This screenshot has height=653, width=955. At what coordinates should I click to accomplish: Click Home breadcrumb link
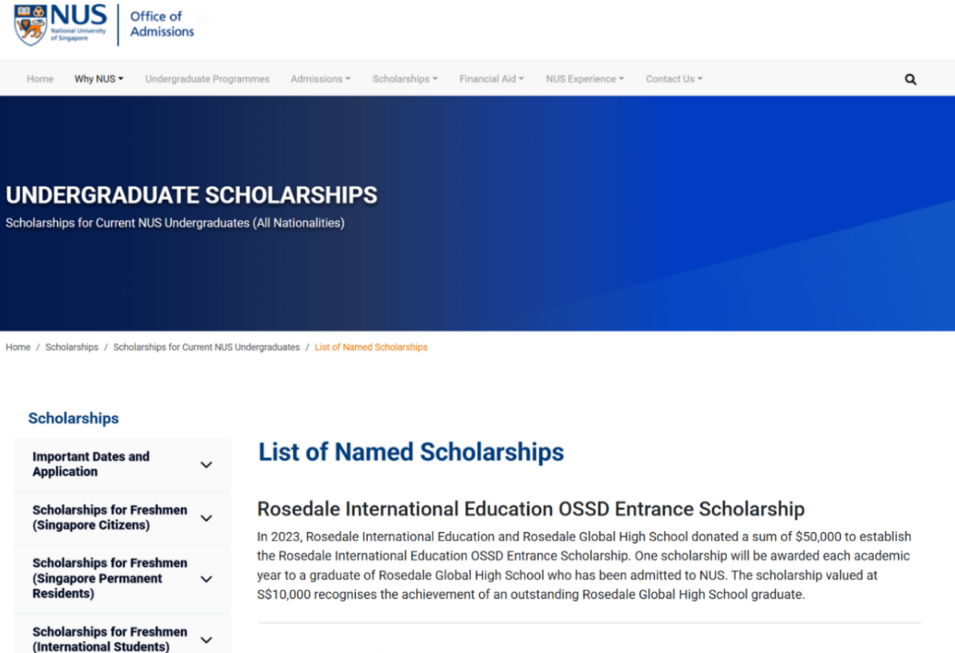tap(18, 347)
